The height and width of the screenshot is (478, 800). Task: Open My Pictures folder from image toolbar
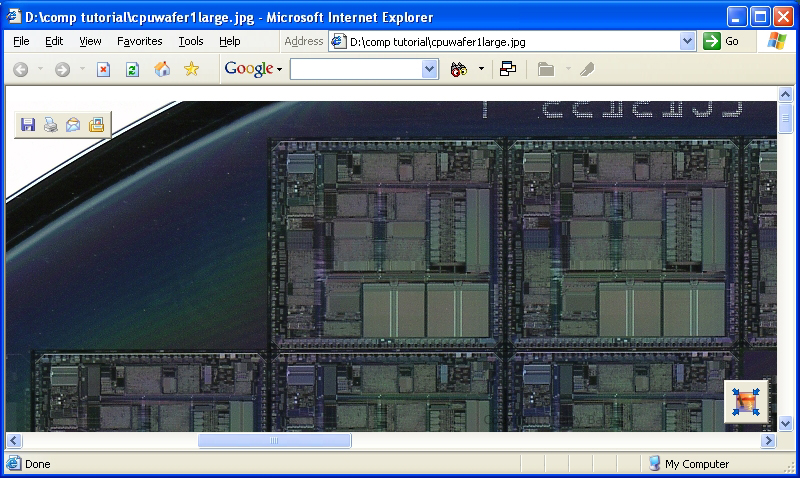(x=96, y=124)
